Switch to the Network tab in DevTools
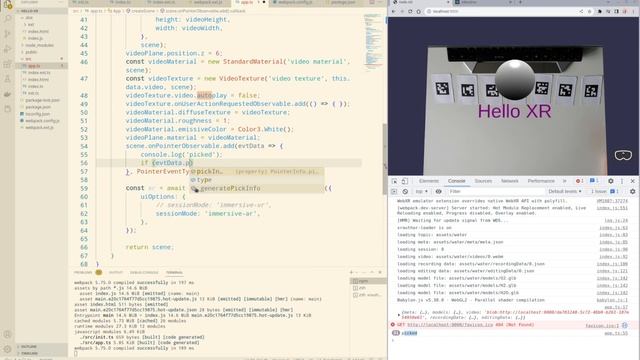The width and height of the screenshot is (640, 360). 510,181
